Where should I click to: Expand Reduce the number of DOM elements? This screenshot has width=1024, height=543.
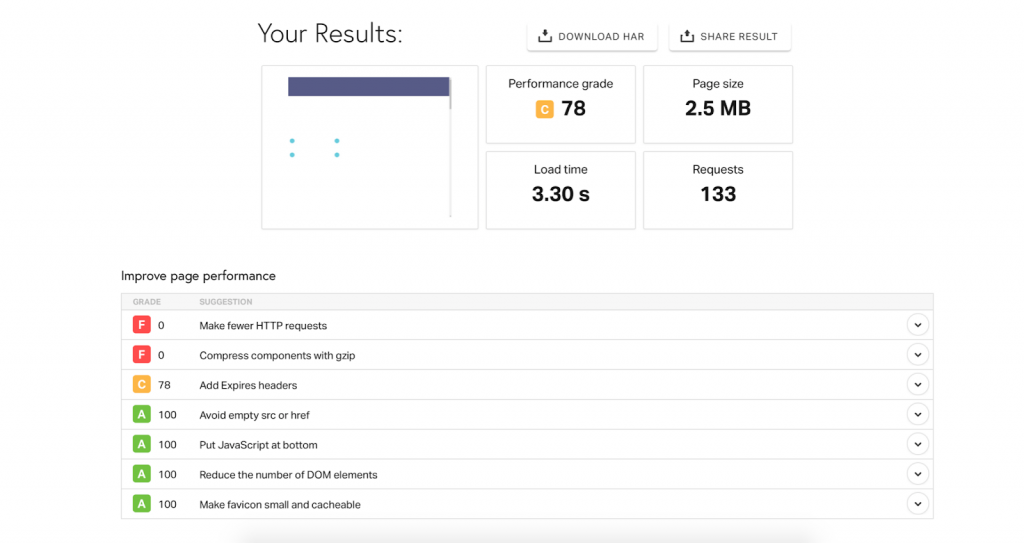[918, 474]
